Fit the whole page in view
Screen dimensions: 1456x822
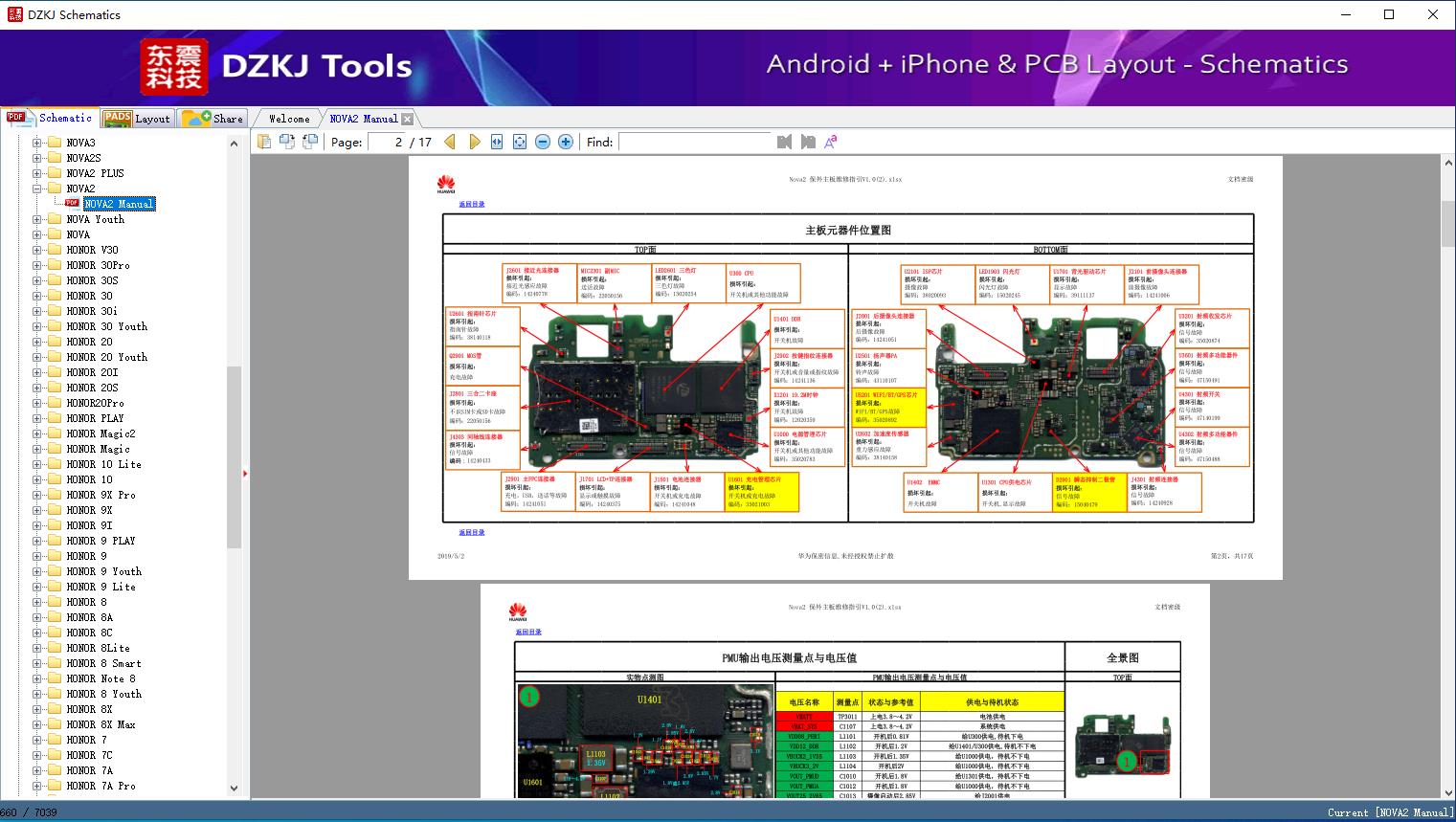[x=520, y=142]
